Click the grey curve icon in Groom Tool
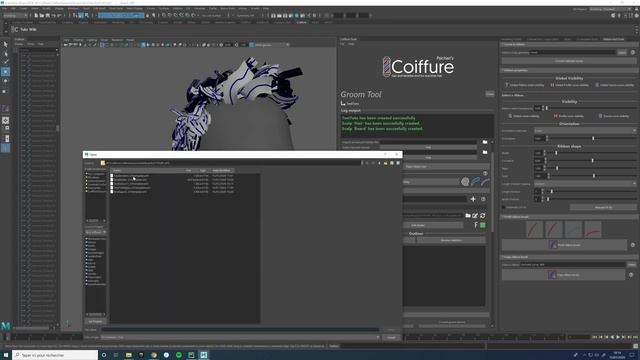Image resolution: width=640 pixels, height=360 pixels. (485, 182)
